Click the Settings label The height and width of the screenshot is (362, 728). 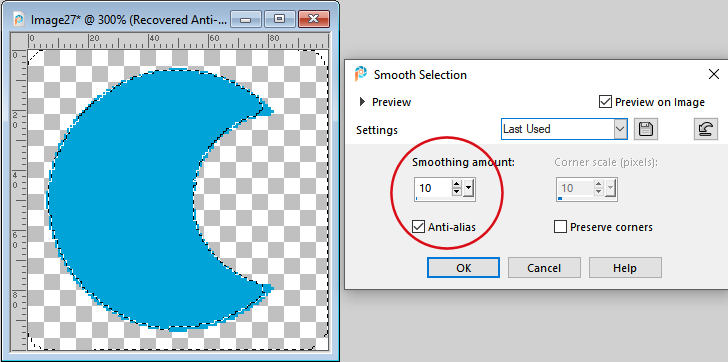[377, 130]
